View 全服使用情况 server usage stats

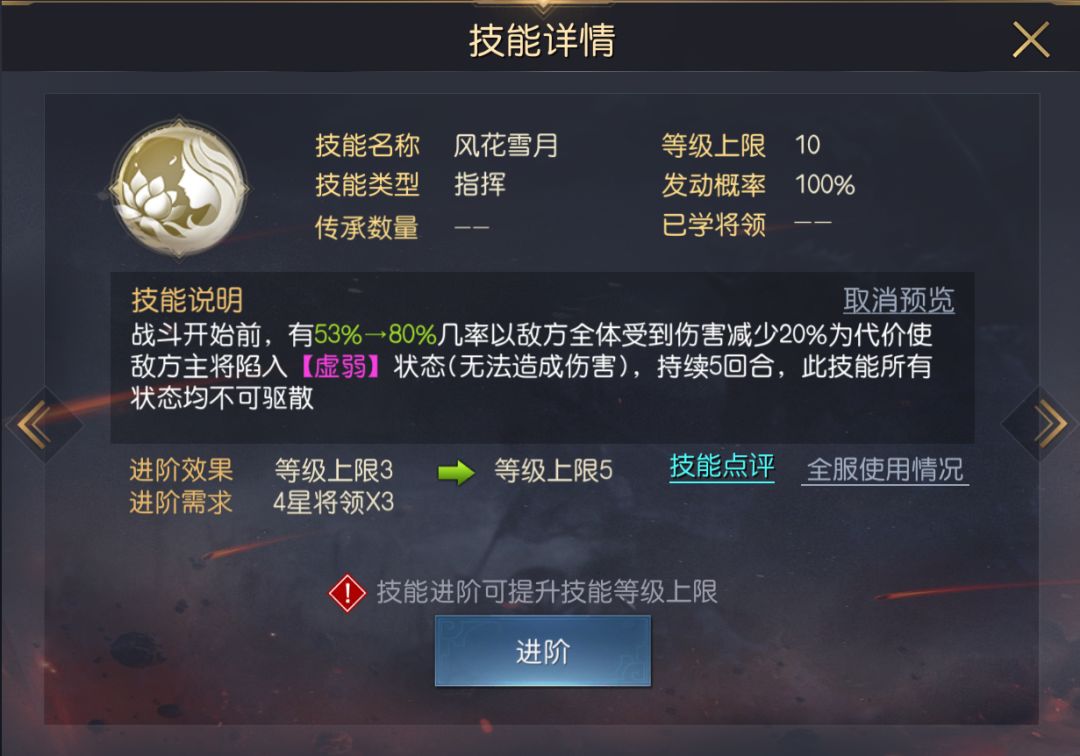884,470
